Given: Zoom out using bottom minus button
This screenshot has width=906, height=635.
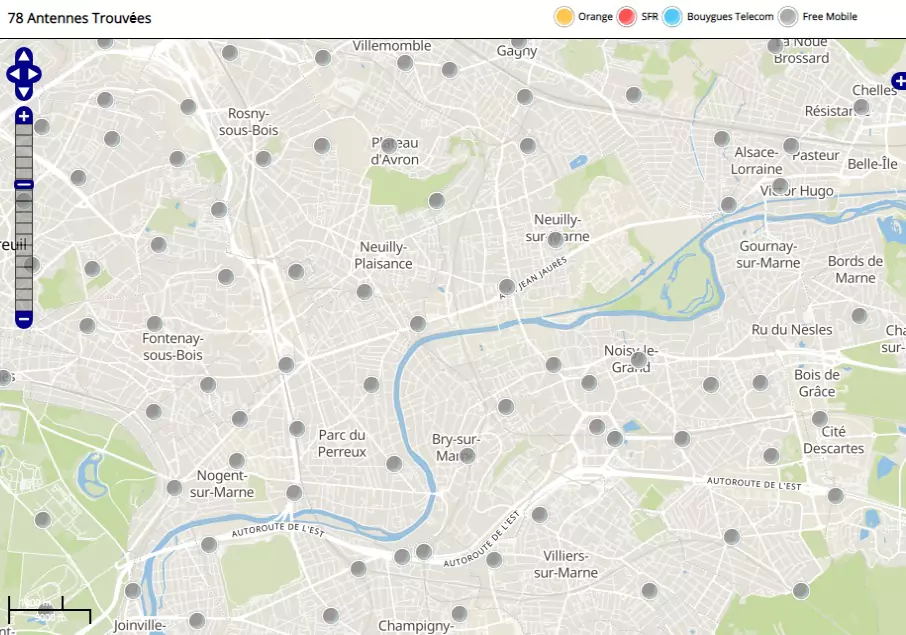Looking at the screenshot, I should point(24,320).
